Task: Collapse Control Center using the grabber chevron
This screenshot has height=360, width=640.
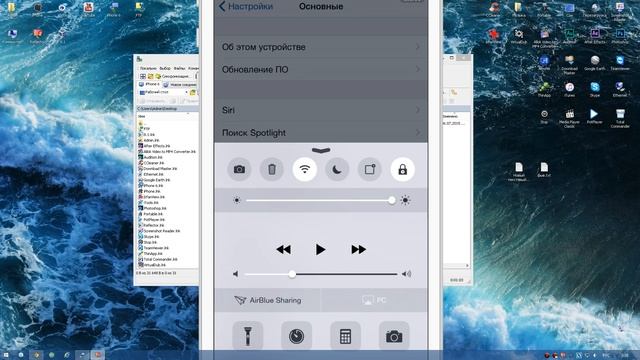Action: point(321,151)
